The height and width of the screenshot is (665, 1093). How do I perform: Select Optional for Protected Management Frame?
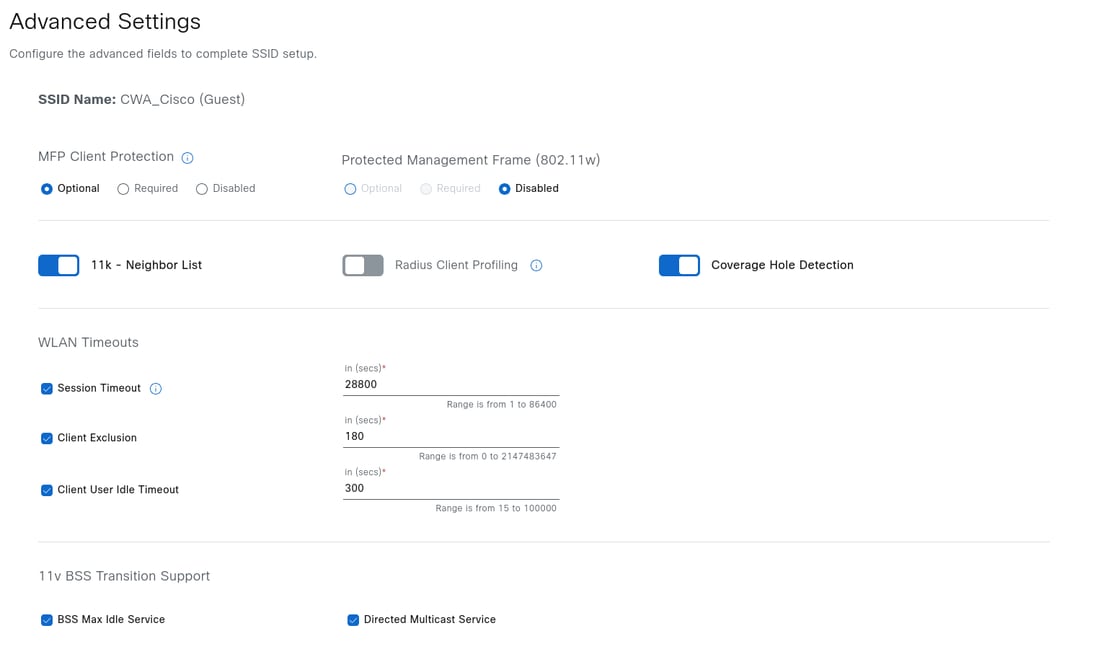pos(350,189)
